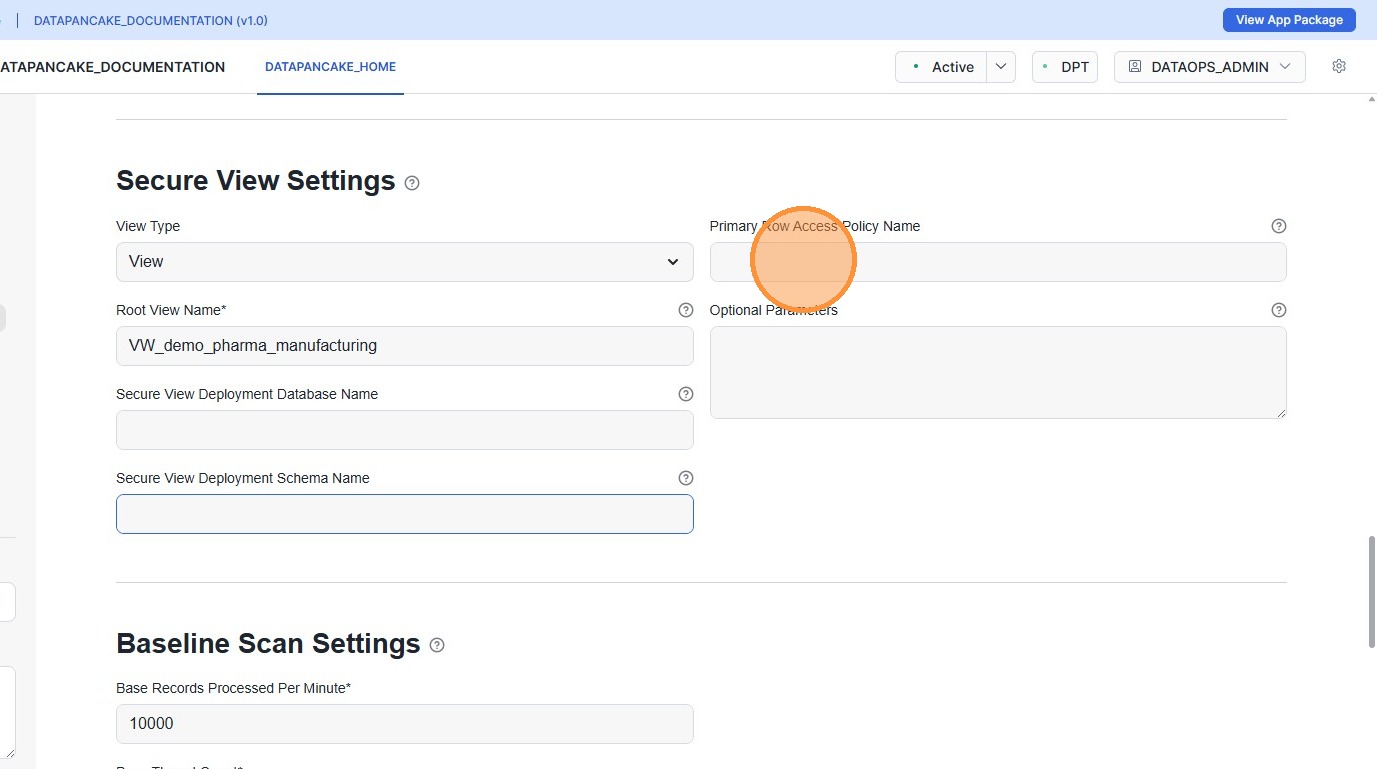The image size is (1377, 769).
Task: Open the chevron next to Active status
Action: click(1001, 67)
